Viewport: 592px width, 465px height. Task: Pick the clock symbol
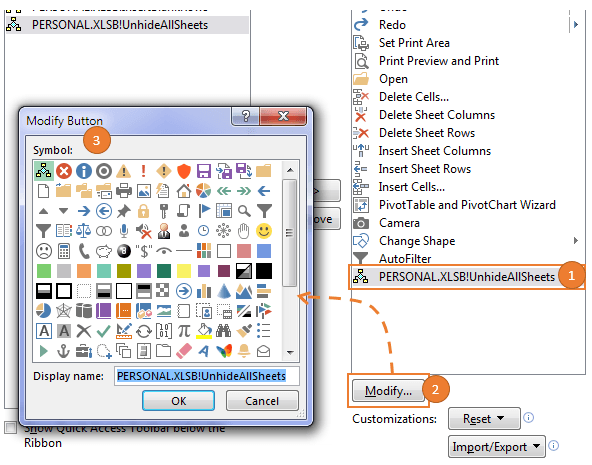coord(204,231)
